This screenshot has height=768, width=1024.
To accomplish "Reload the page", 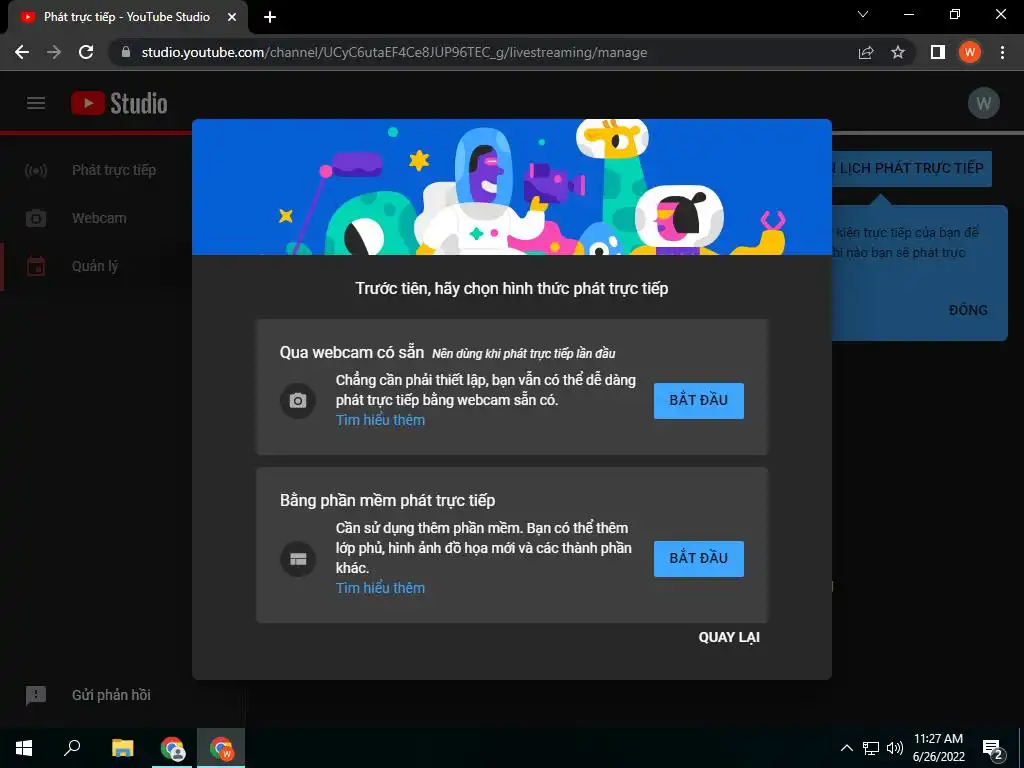I will [86, 52].
